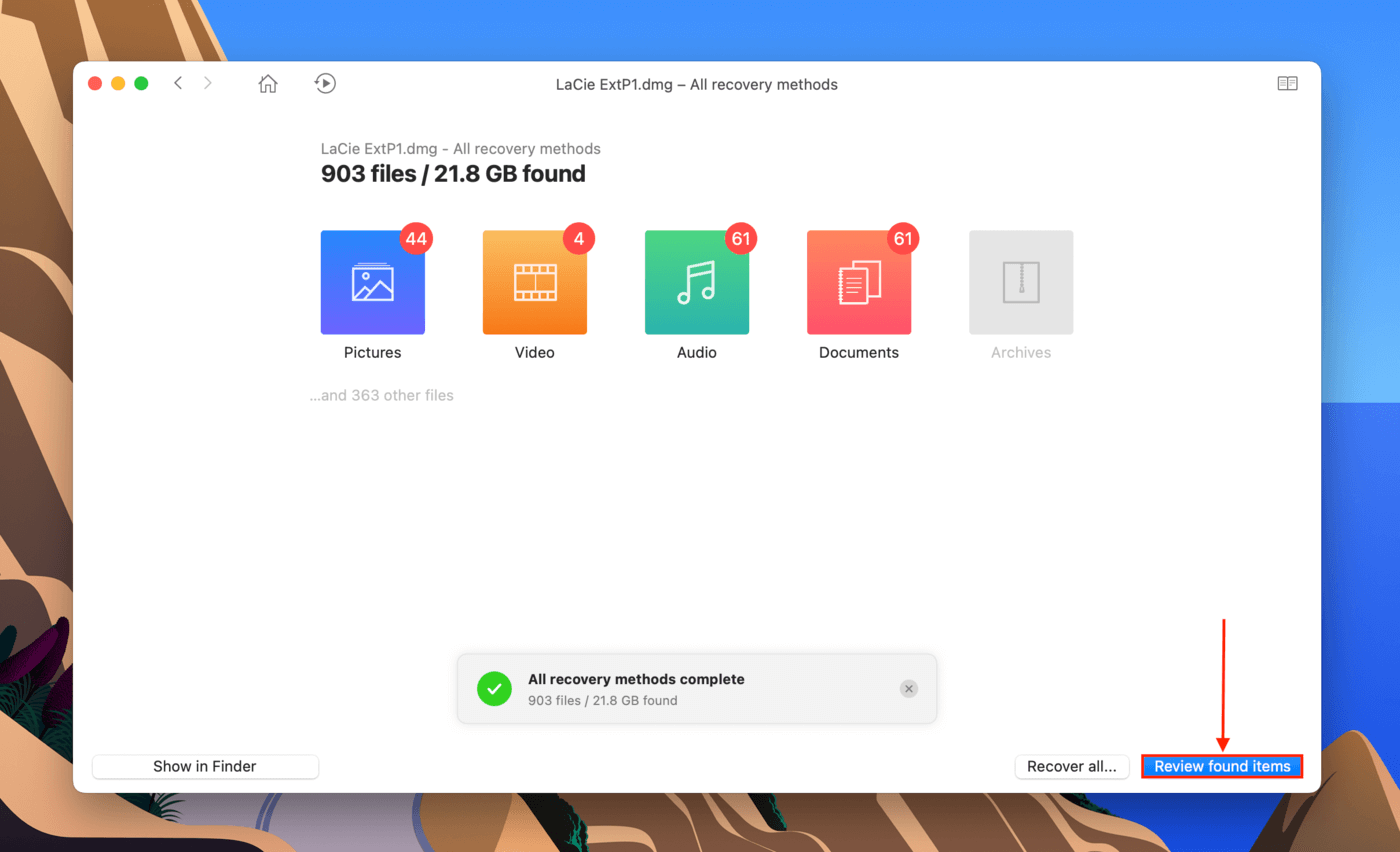Click the resume scan session icon
1400x852 pixels.
tap(325, 83)
